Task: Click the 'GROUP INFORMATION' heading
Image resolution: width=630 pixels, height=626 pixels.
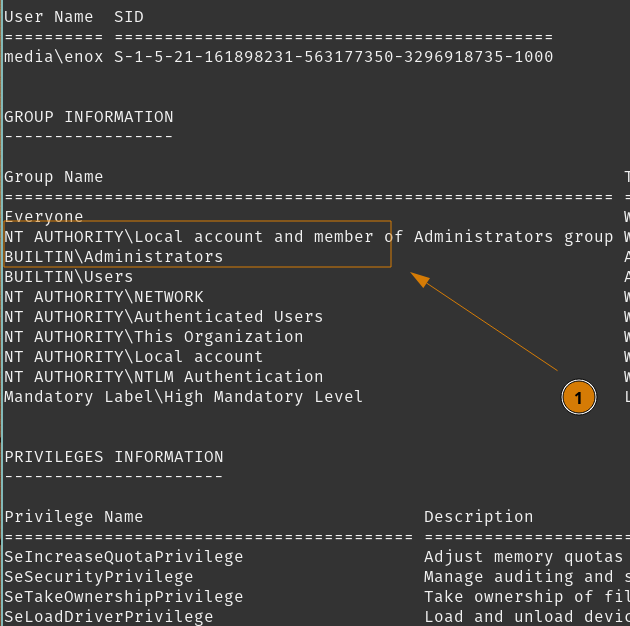Action: click(x=89, y=117)
